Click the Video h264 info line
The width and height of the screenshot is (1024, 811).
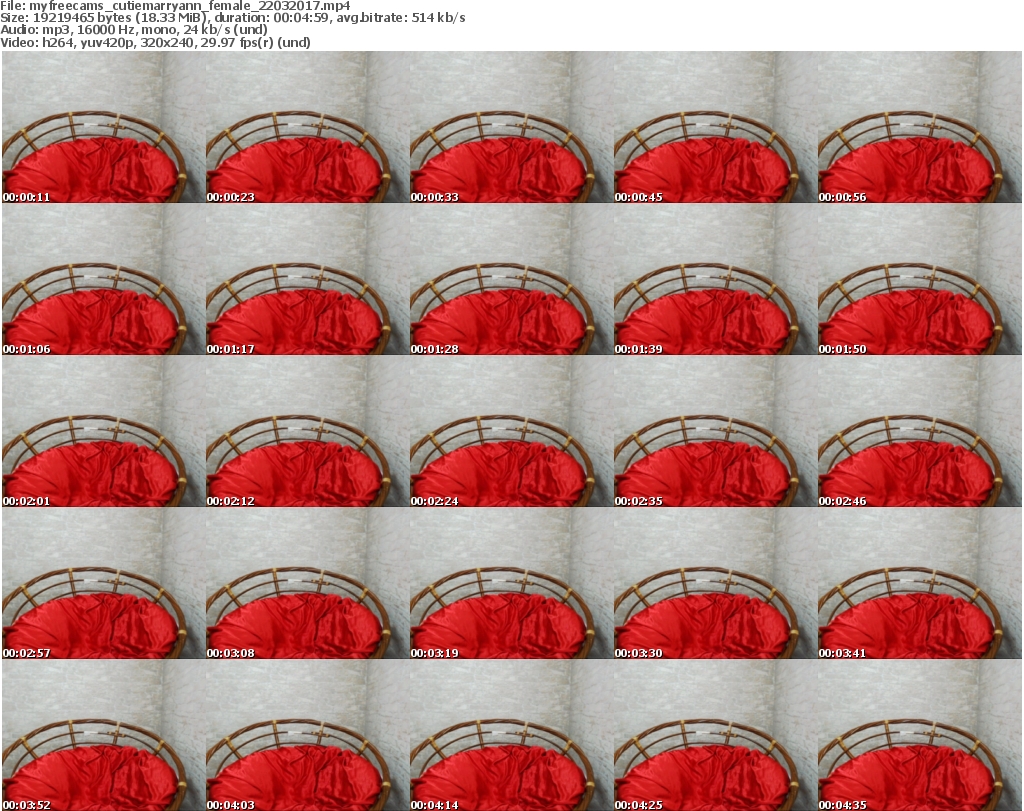coord(155,42)
